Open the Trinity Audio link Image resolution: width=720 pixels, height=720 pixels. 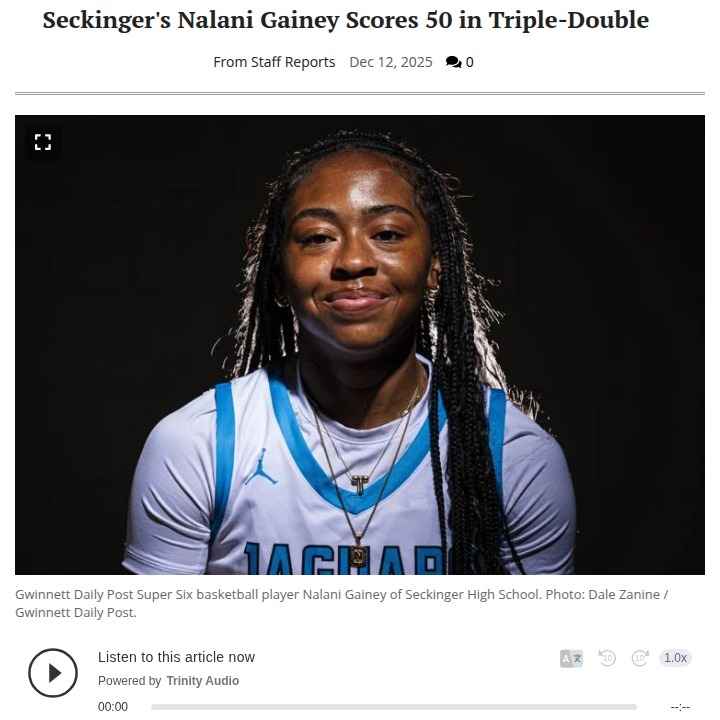[x=202, y=681]
